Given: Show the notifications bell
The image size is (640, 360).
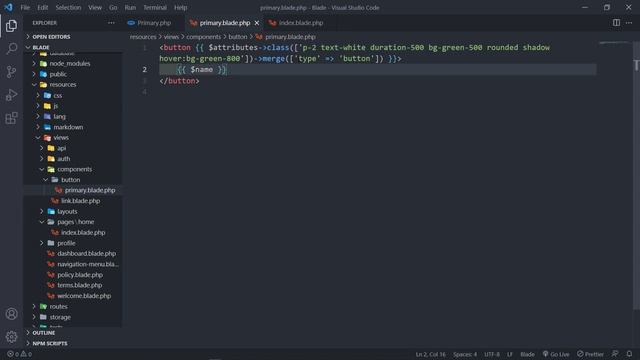Looking at the screenshot, I should (x=629, y=354).
